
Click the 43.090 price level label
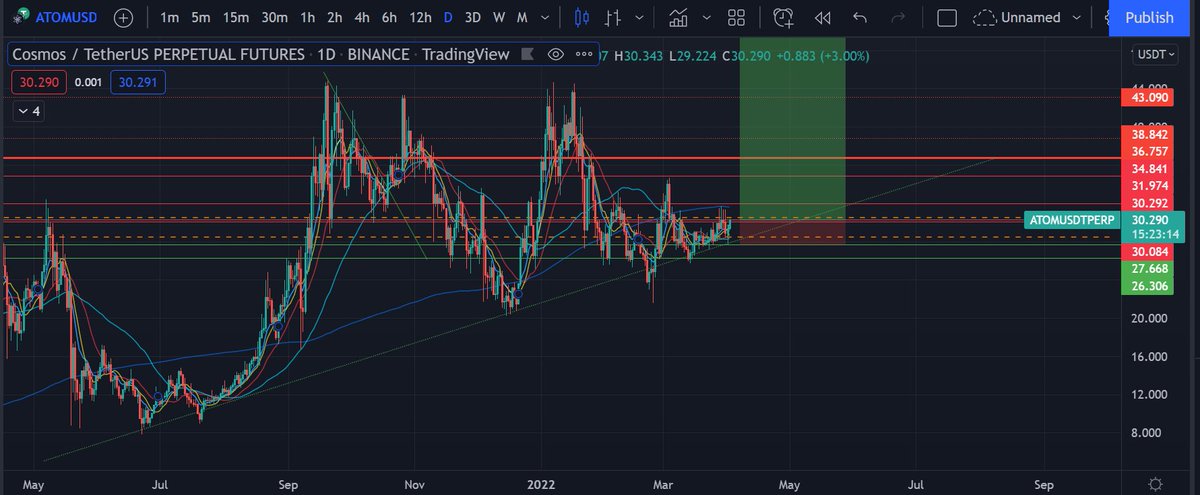[x=1150, y=97]
